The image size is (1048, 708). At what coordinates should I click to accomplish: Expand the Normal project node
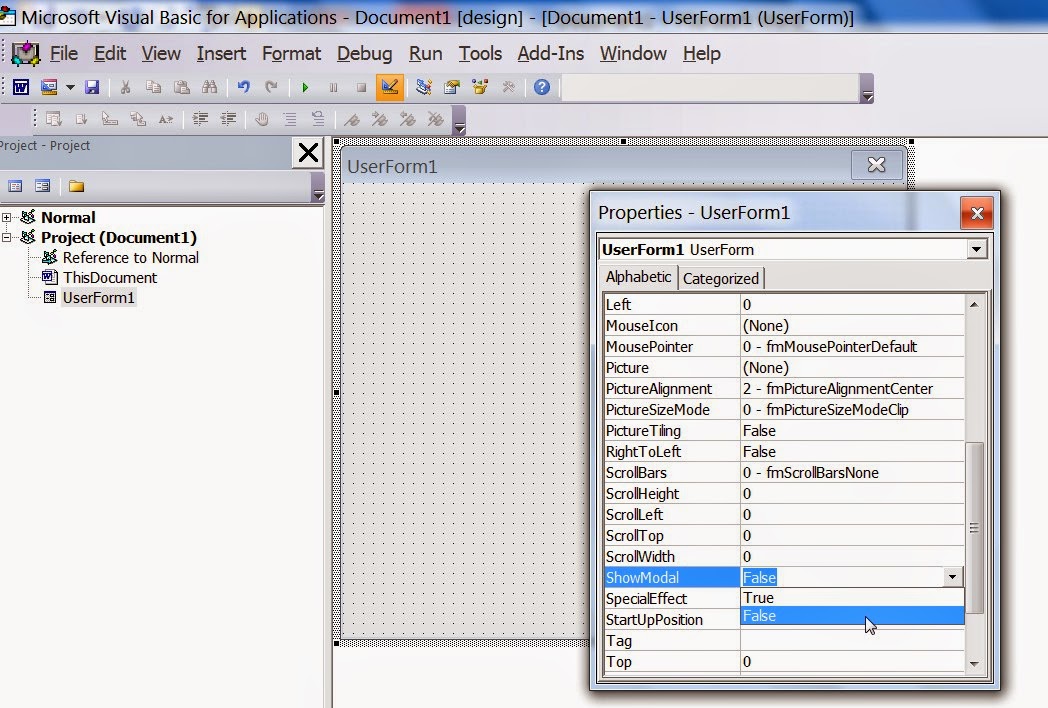pos(8,217)
